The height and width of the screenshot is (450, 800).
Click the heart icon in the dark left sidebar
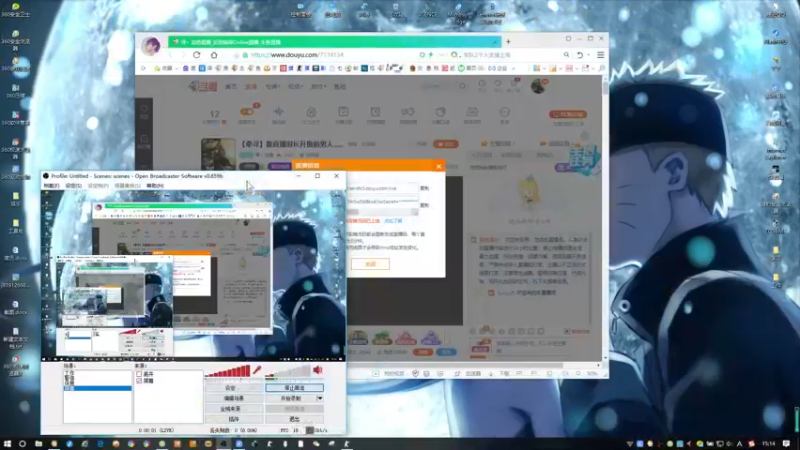(x=144, y=111)
